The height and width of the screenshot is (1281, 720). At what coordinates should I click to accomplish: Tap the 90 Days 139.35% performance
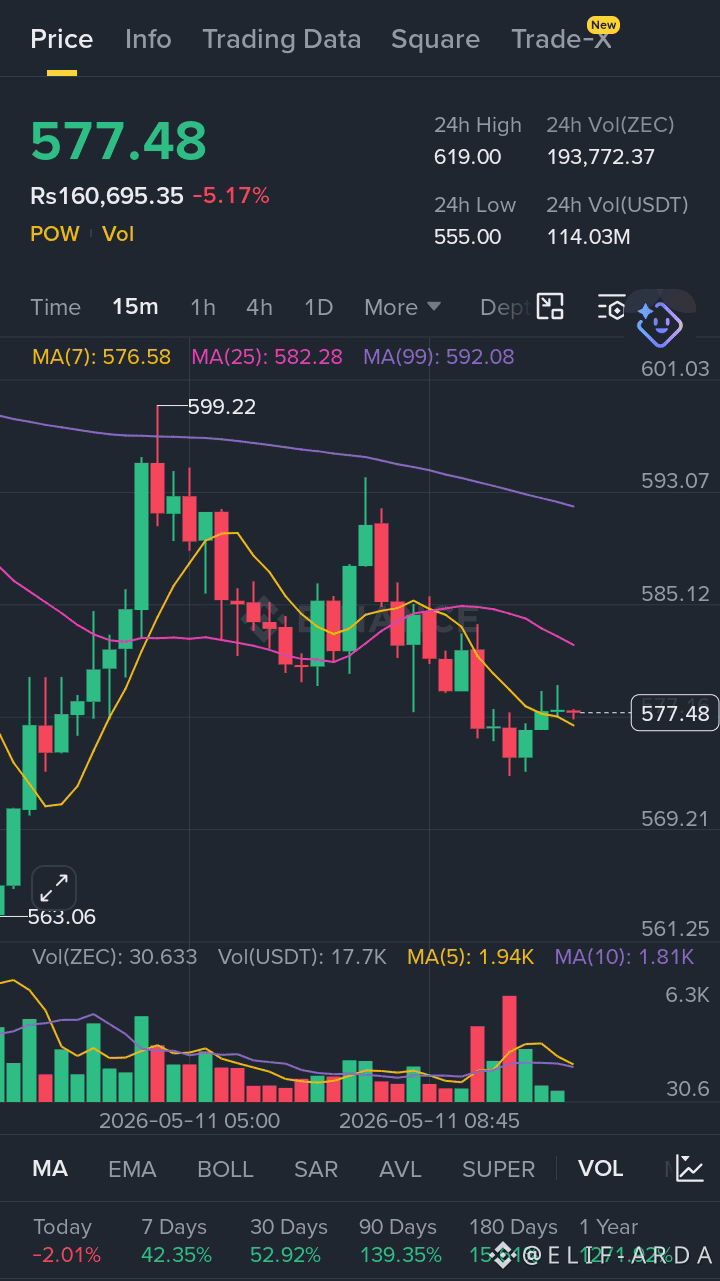[400, 1240]
